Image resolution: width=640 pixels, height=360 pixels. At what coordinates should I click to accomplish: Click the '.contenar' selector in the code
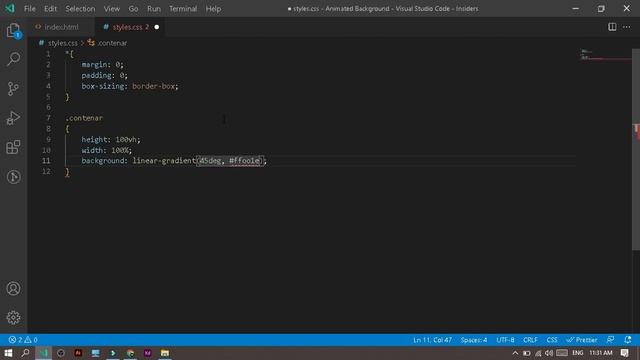(84, 118)
